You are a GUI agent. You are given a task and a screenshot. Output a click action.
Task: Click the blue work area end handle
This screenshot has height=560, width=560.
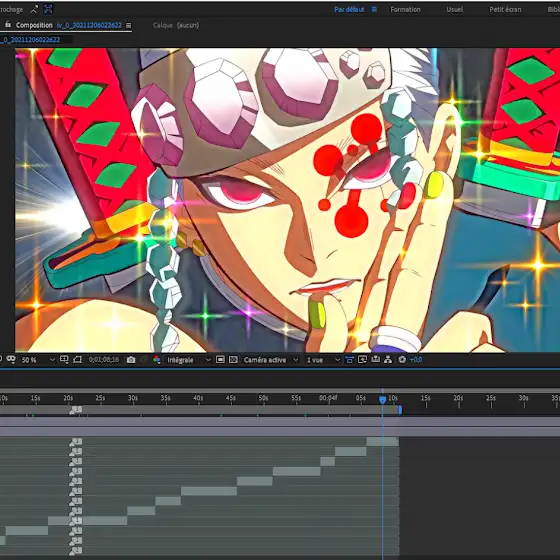point(400,410)
